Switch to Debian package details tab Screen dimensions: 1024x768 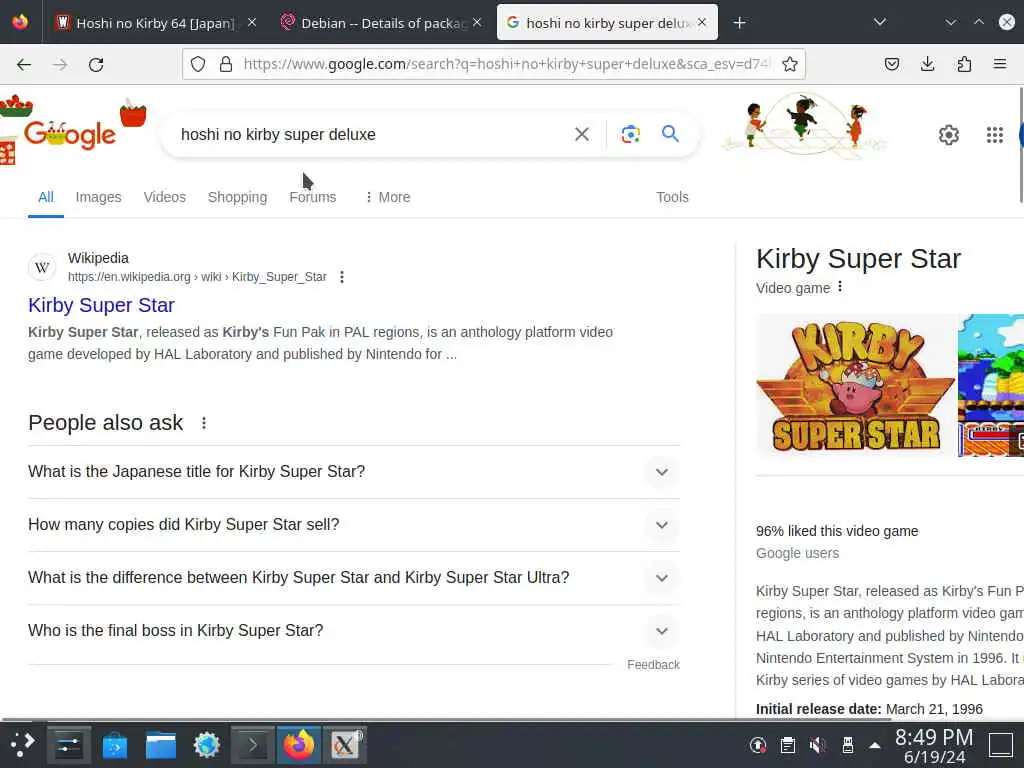[383, 23]
